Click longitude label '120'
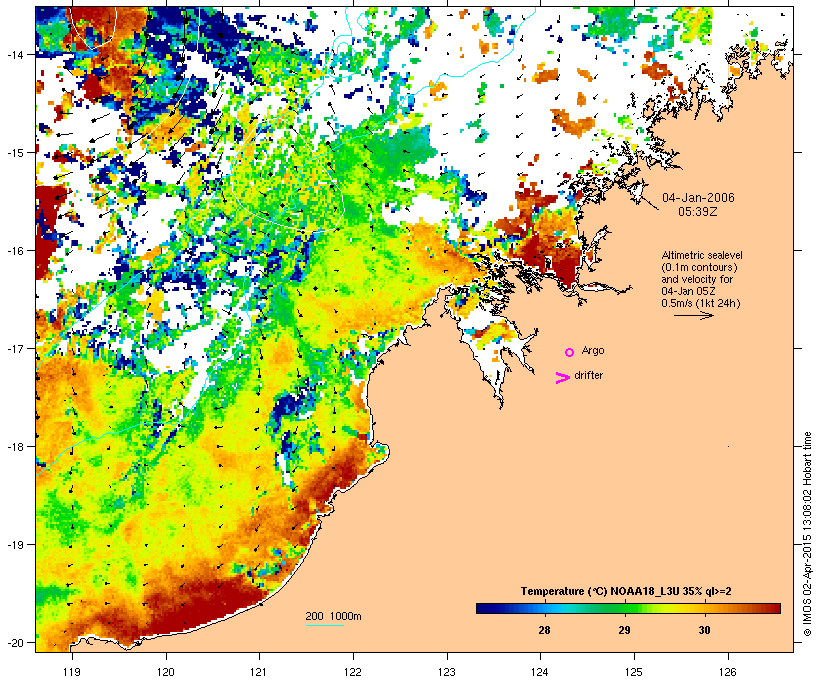Image resolution: width=820 pixels, height=680 pixels. click(x=166, y=672)
